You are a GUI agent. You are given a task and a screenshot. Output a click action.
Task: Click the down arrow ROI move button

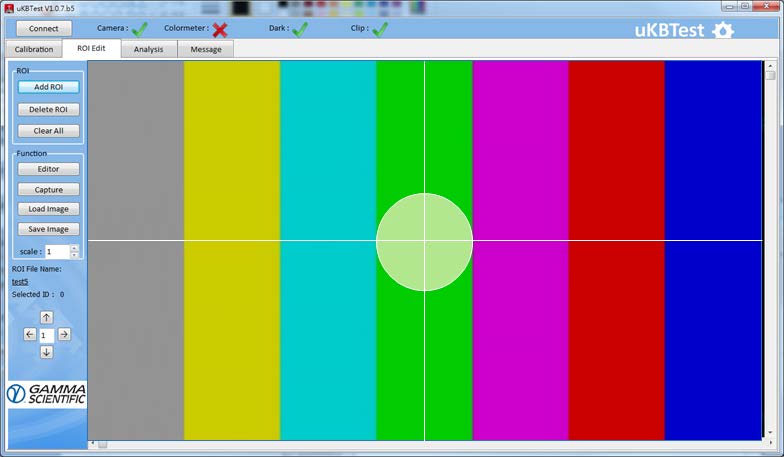click(46, 352)
